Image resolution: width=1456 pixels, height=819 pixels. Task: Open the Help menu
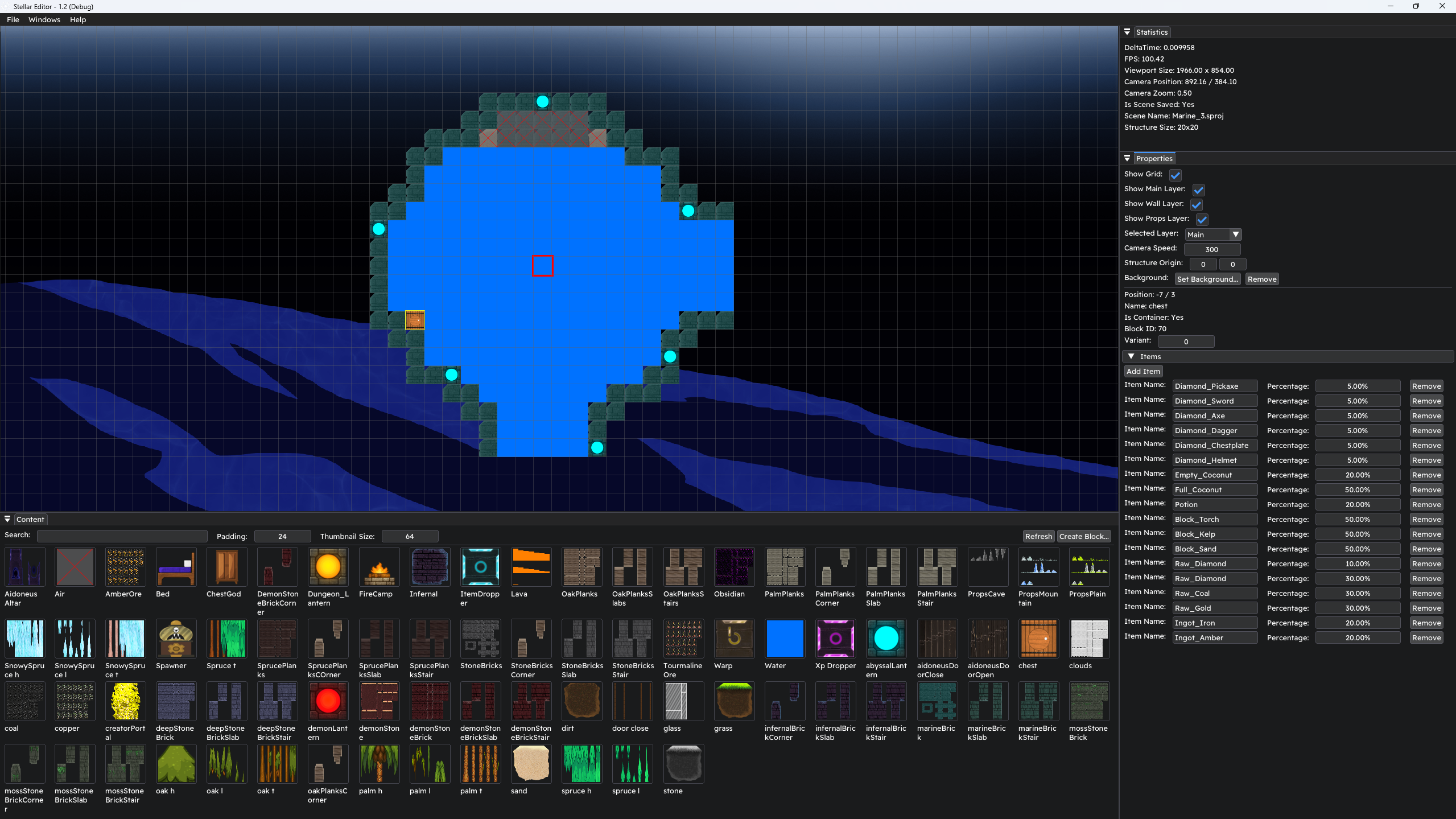tap(78, 19)
